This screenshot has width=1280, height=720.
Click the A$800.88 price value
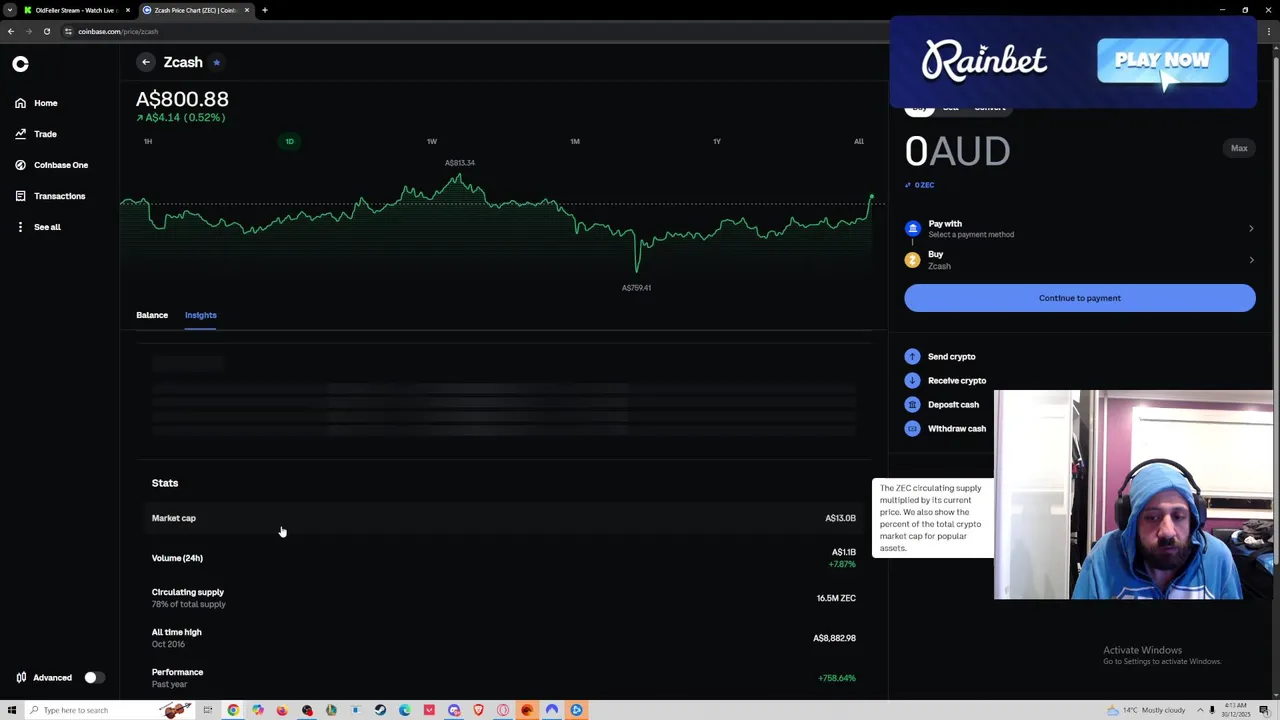click(182, 99)
